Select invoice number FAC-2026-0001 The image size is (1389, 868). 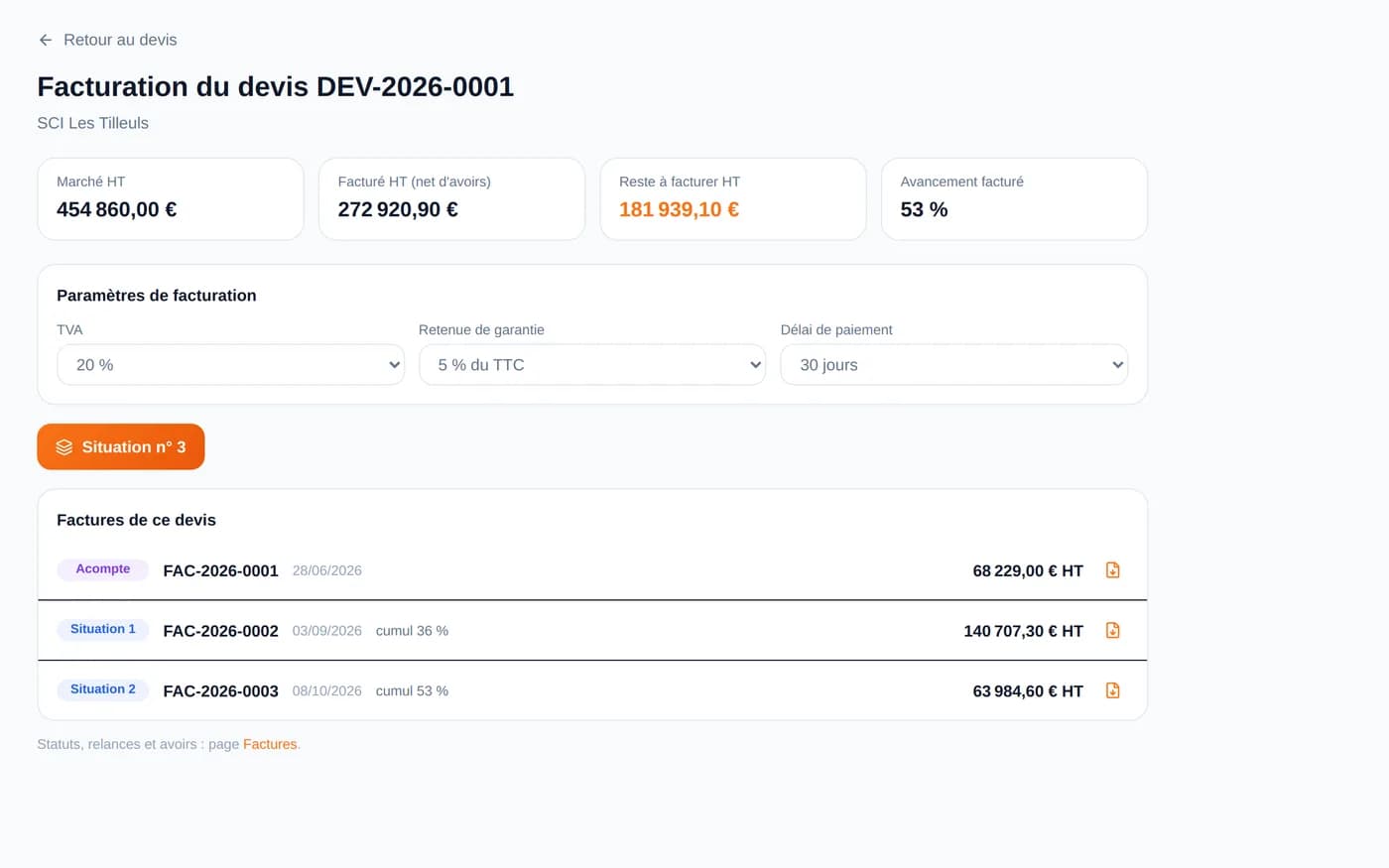(x=220, y=570)
